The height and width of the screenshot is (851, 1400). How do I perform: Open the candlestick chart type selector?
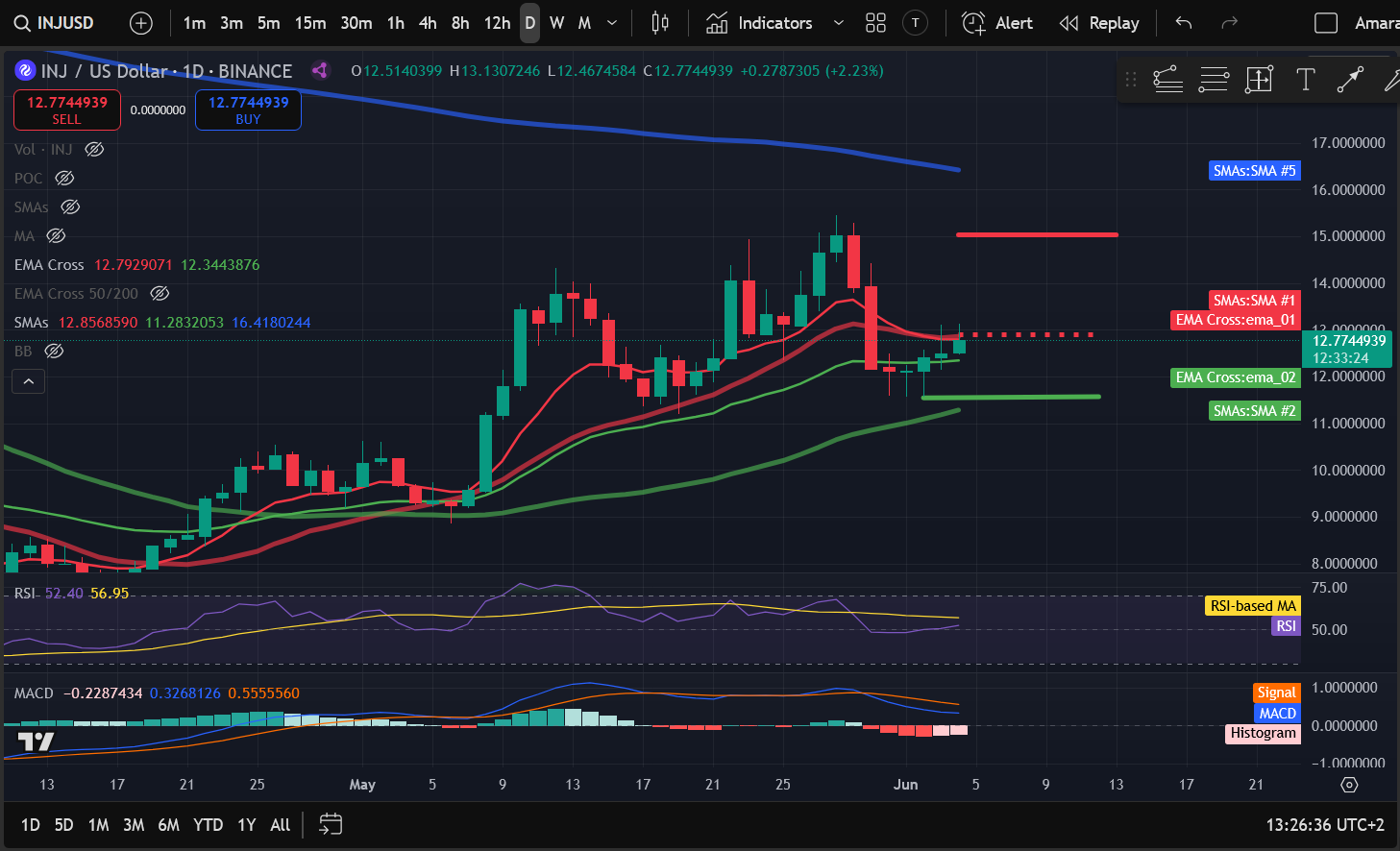[660, 23]
